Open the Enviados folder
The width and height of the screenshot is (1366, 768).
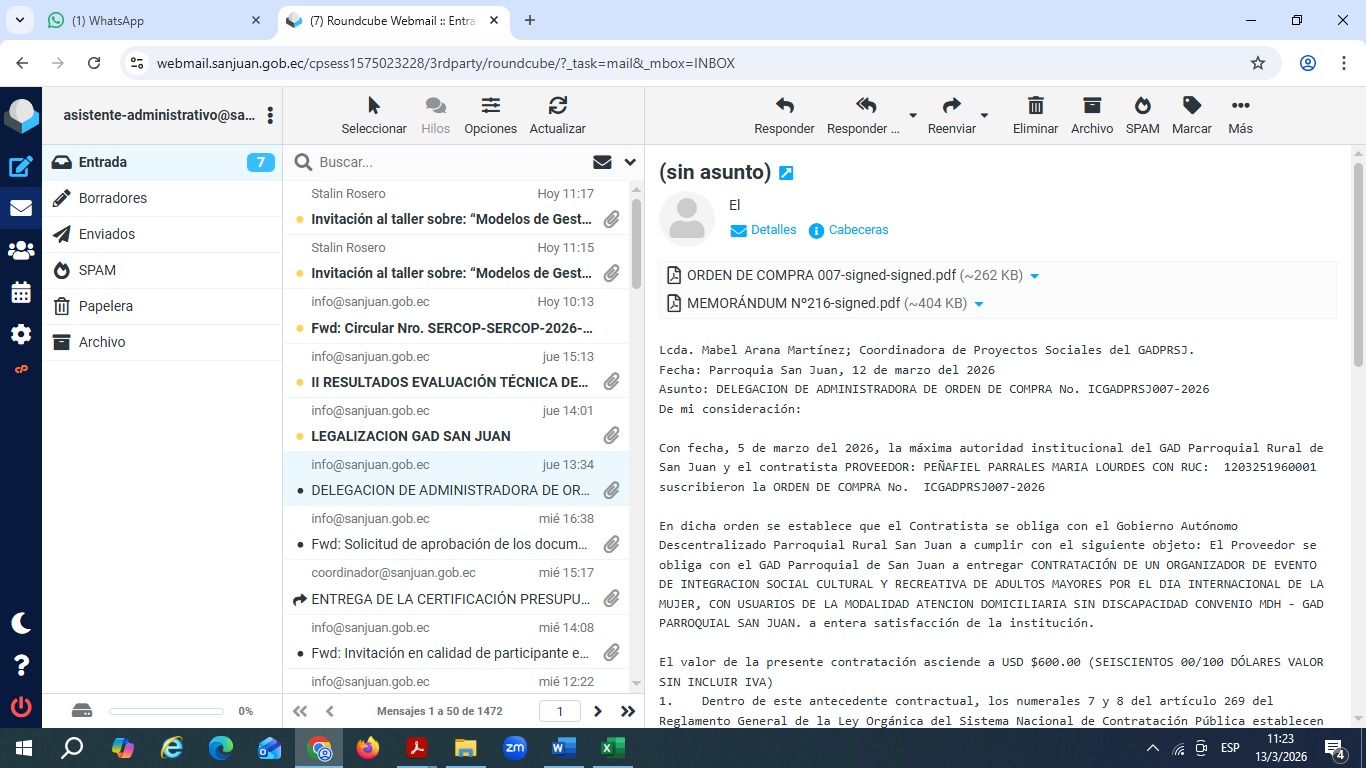(107, 234)
